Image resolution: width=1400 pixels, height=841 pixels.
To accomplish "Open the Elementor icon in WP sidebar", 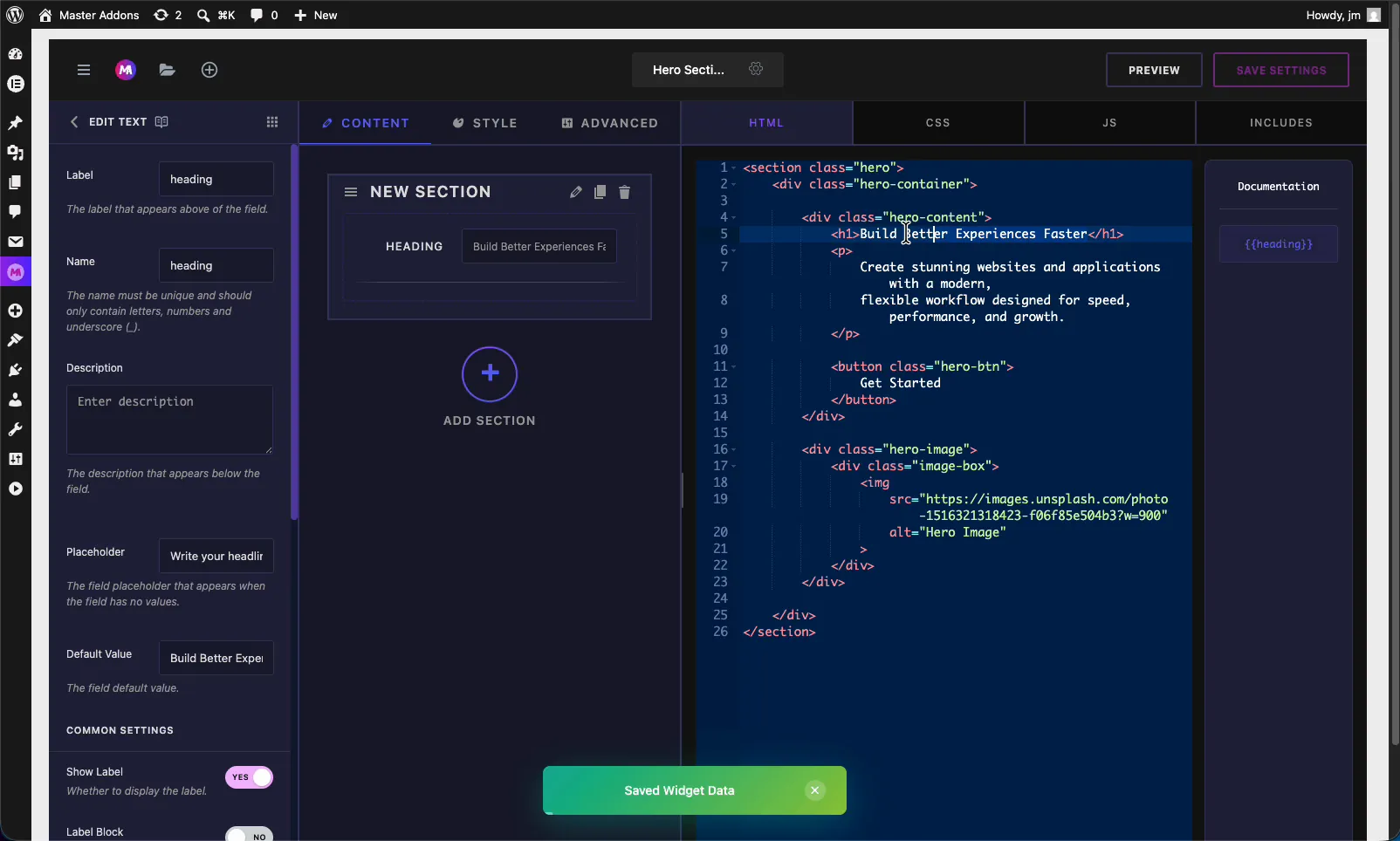I will click(x=15, y=84).
